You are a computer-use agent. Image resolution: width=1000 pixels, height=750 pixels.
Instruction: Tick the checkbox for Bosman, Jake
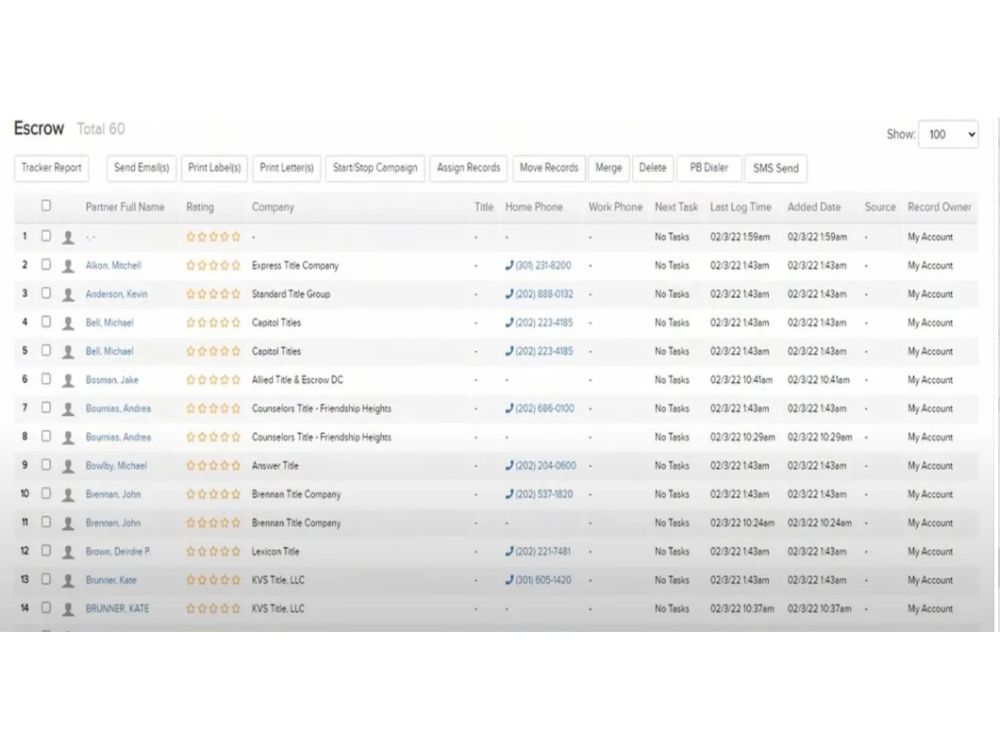46,379
